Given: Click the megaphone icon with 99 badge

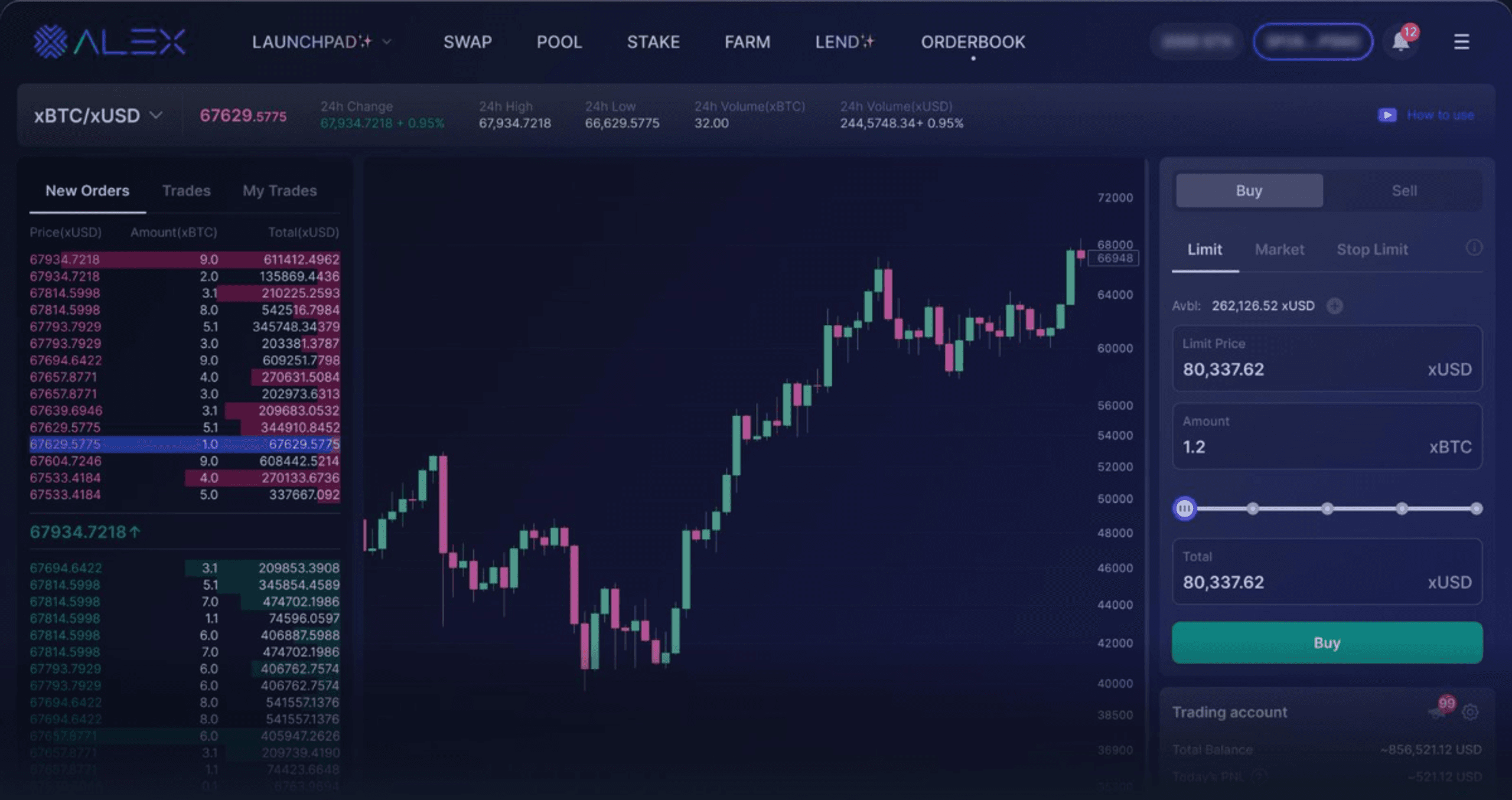Looking at the screenshot, I should [1438, 712].
